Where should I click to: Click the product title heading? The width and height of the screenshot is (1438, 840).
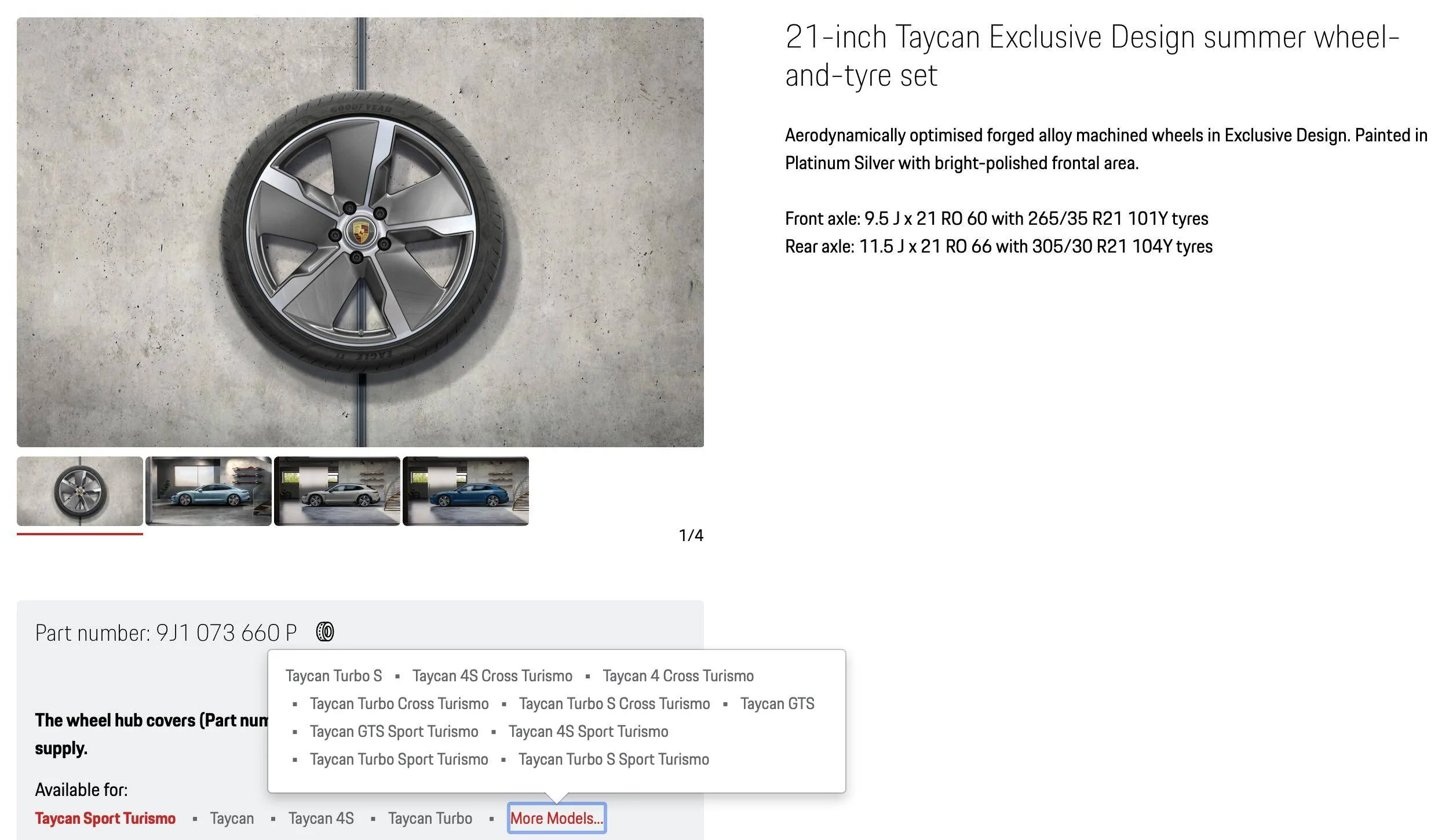[x=1092, y=56]
